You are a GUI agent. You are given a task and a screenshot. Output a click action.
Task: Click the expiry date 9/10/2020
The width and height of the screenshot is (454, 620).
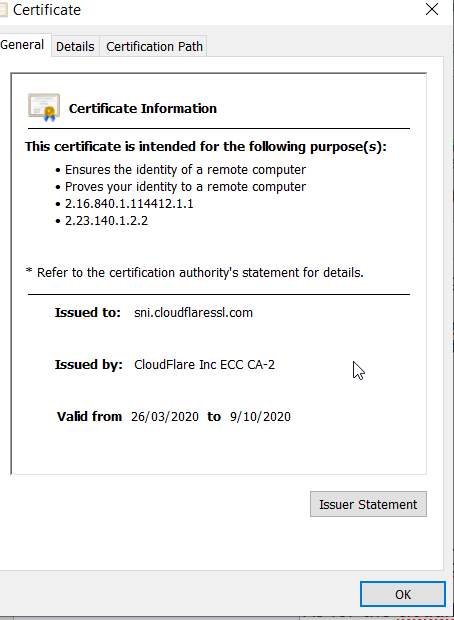pyautogui.click(x=260, y=417)
